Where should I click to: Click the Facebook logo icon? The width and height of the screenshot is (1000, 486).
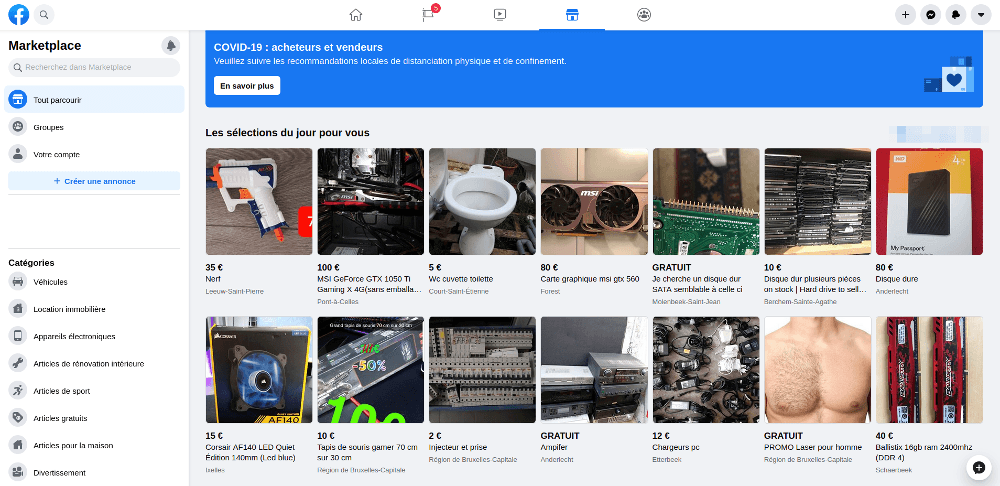click(18, 15)
